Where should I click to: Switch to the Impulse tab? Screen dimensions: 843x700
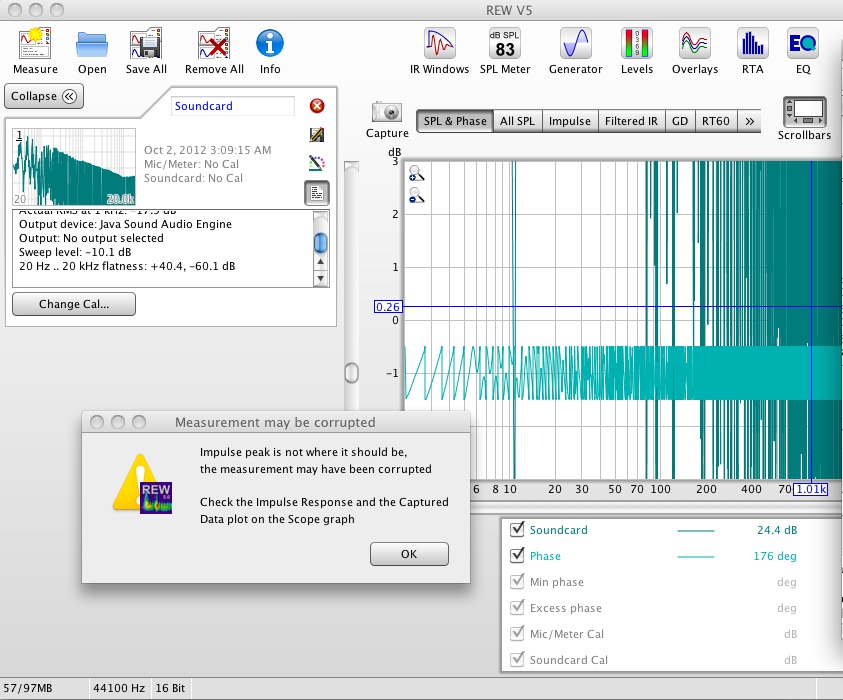click(x=570, y=121)
